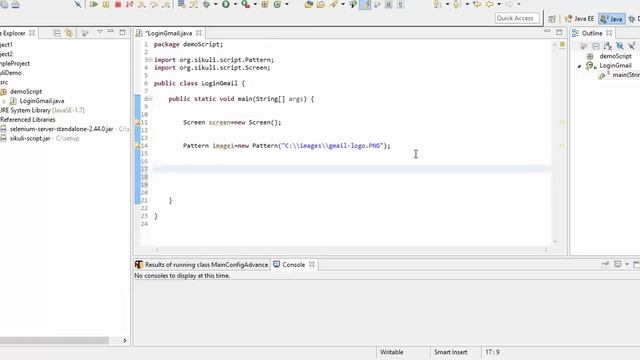Viewport: 640px width, 360px height.
Task: Click the Run Last Tool icon
Action: pos(245,4)
